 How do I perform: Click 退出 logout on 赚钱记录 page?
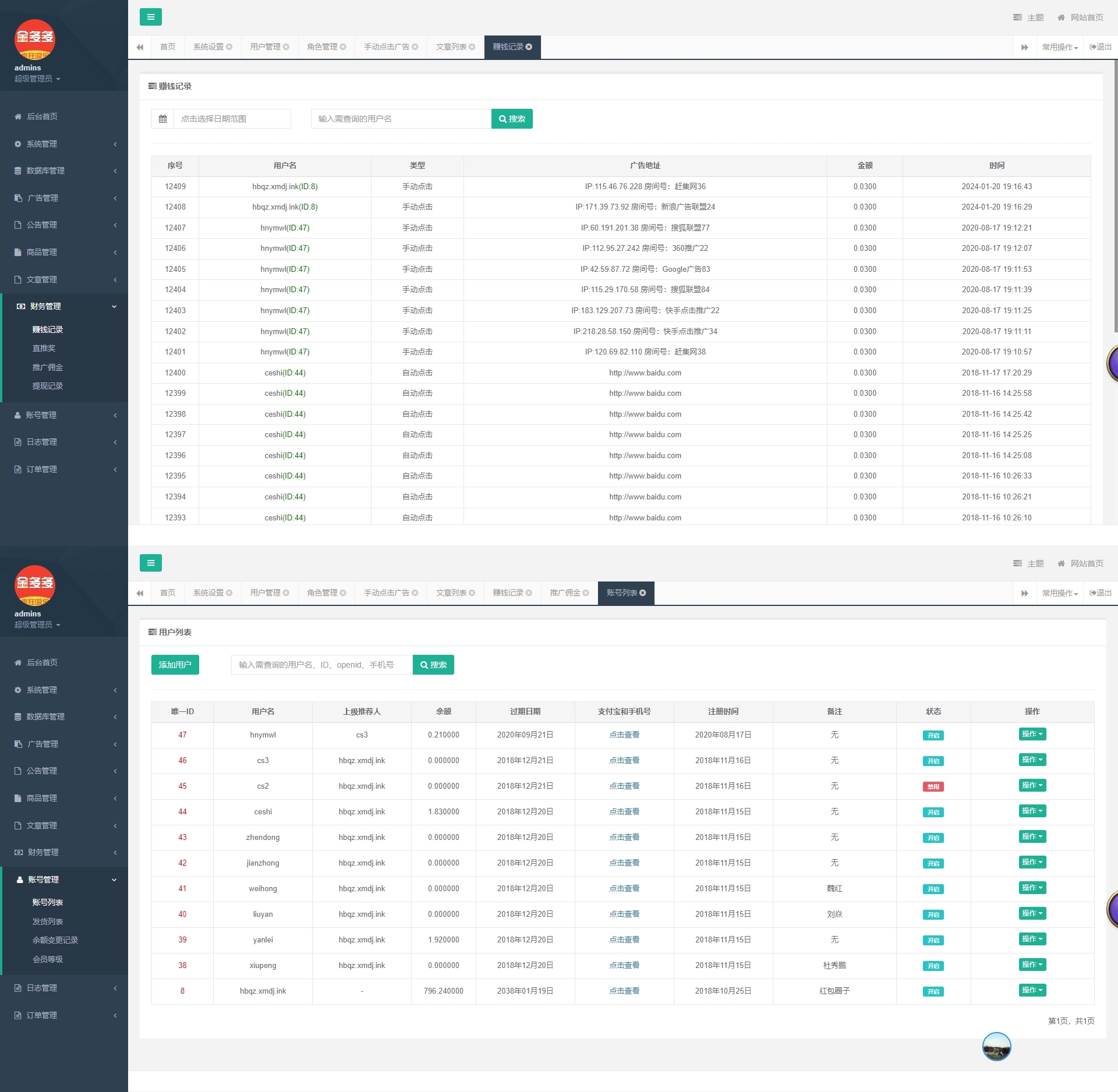pos(1101,47)
